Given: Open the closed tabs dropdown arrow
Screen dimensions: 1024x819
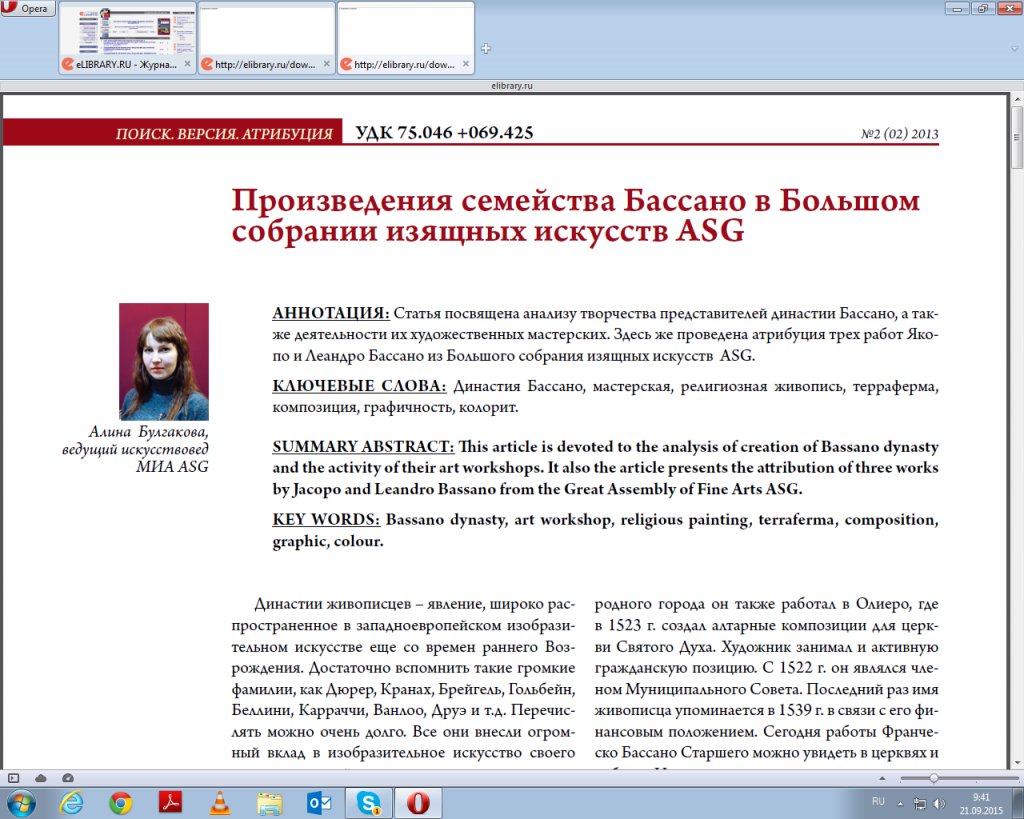Looking at the screenshot, I should 1014,49.
